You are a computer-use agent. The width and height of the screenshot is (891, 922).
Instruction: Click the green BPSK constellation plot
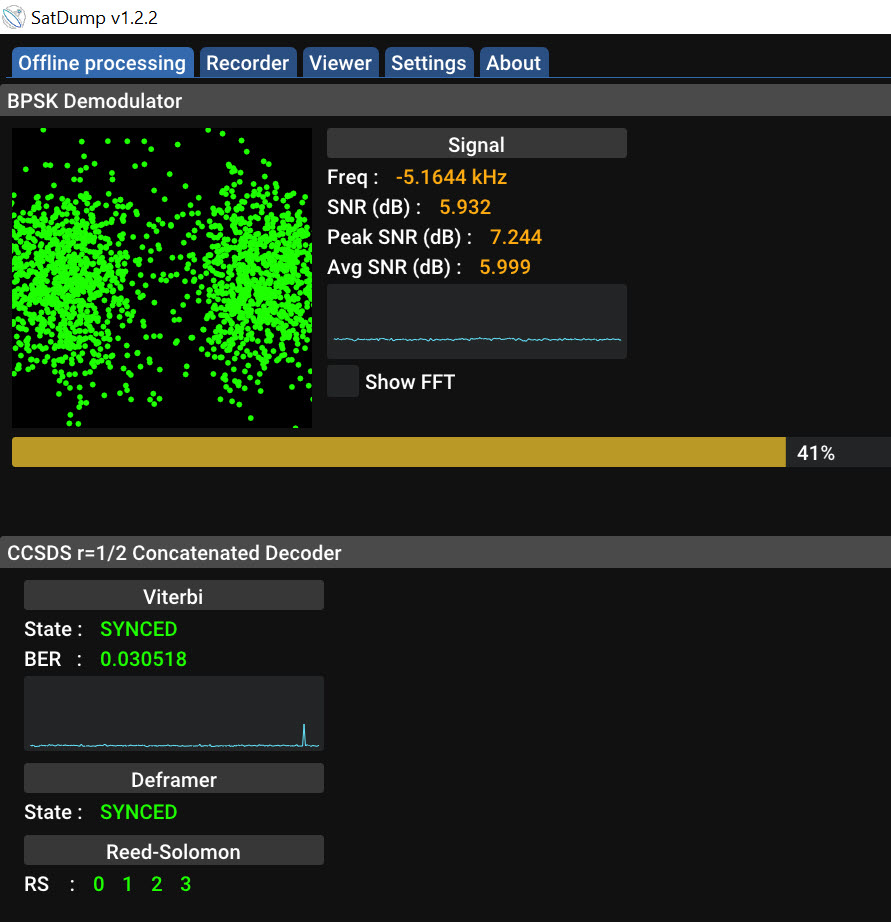pos(161,278)
